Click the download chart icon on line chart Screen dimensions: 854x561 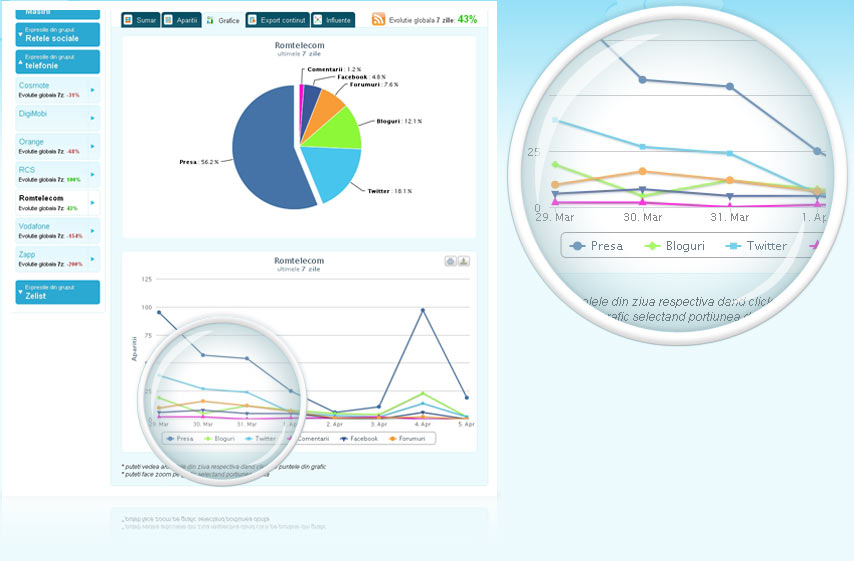click(463, 261)
